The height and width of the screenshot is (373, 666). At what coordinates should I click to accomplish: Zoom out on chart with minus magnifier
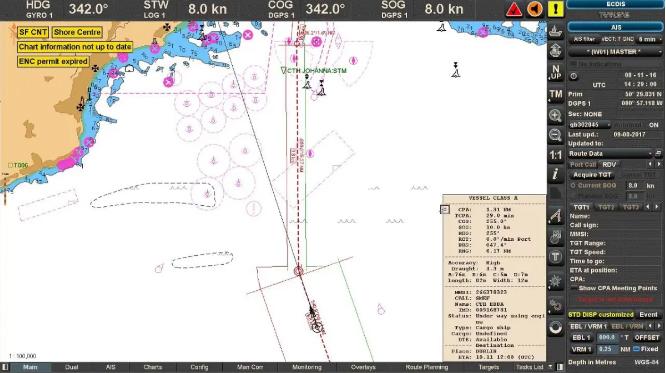pyautogui.click(x=556, y=136)
